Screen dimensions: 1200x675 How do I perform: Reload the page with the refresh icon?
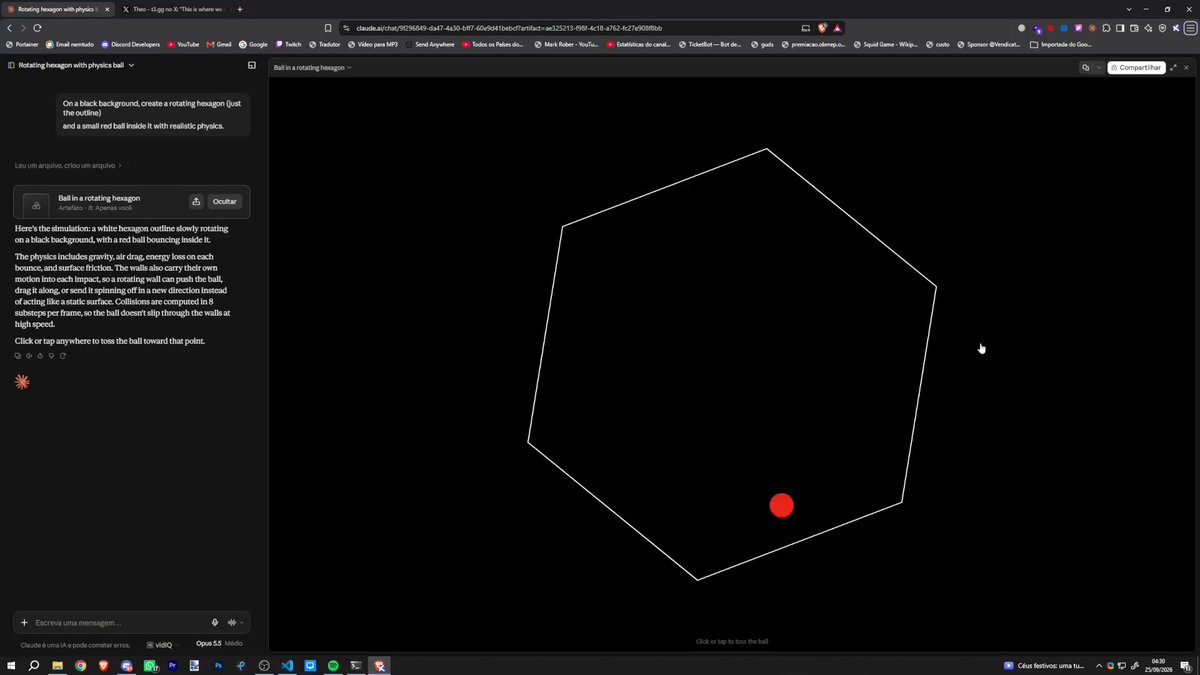(38, 28)
